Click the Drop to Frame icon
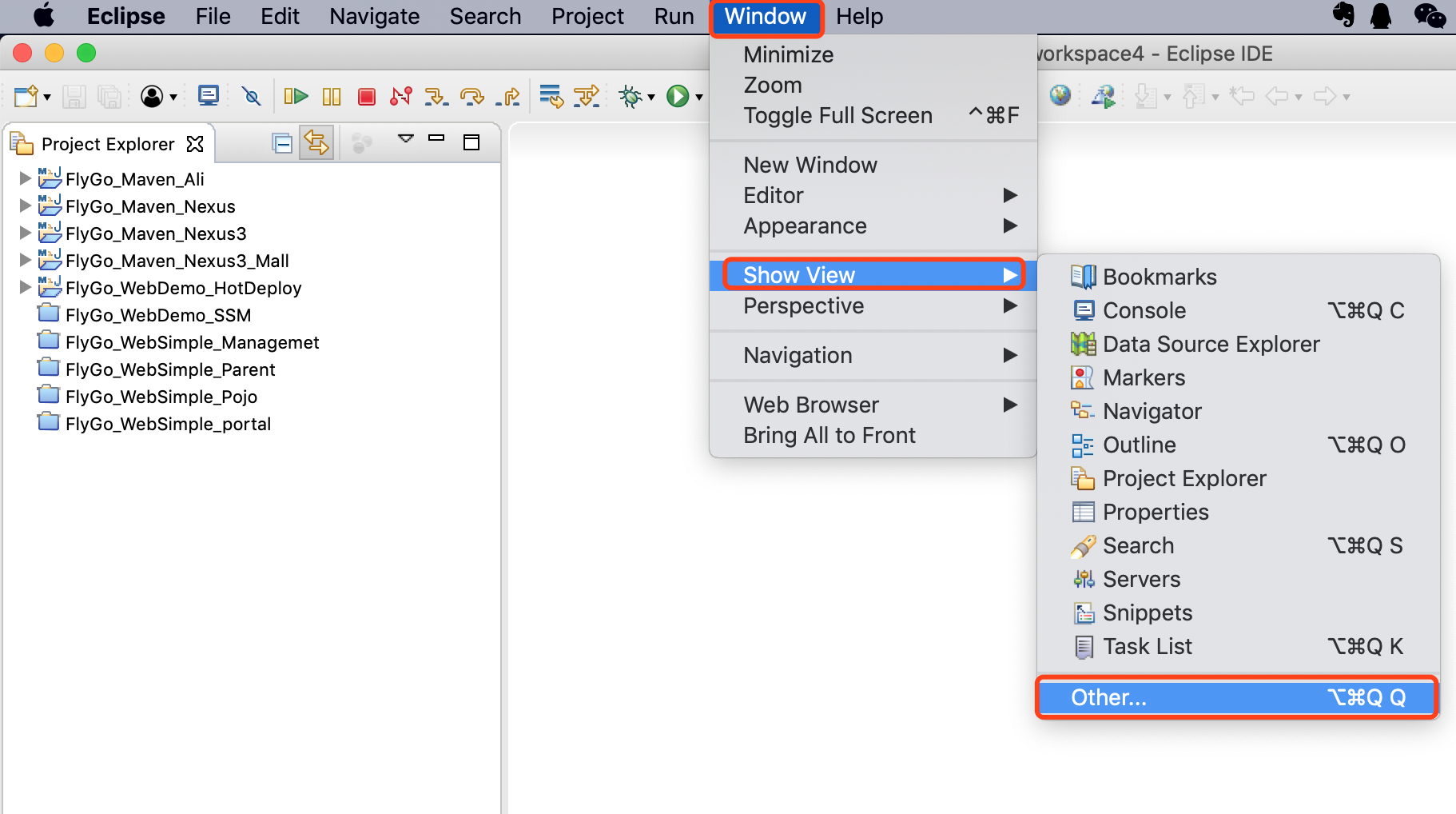This screenshot has height=814, width=1456. [551, 97]
